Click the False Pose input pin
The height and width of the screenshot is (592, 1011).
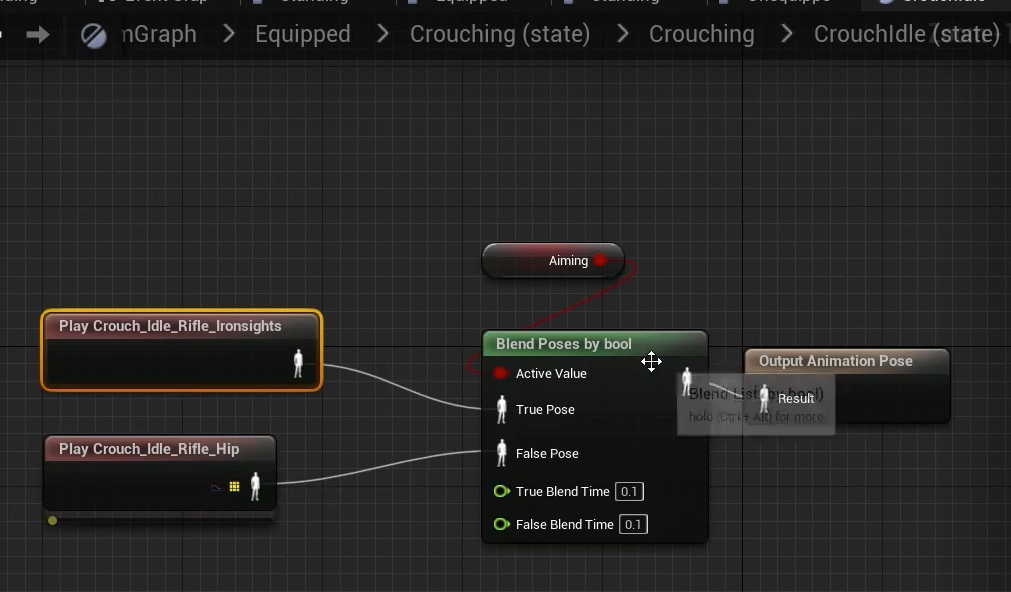pos(502,453)
